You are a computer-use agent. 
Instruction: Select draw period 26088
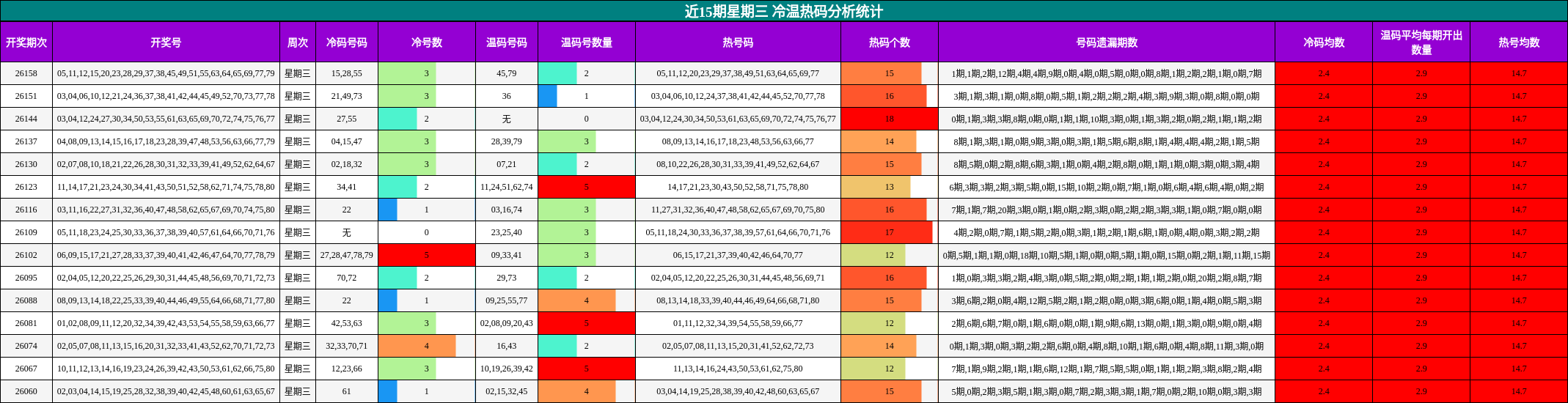26,300
